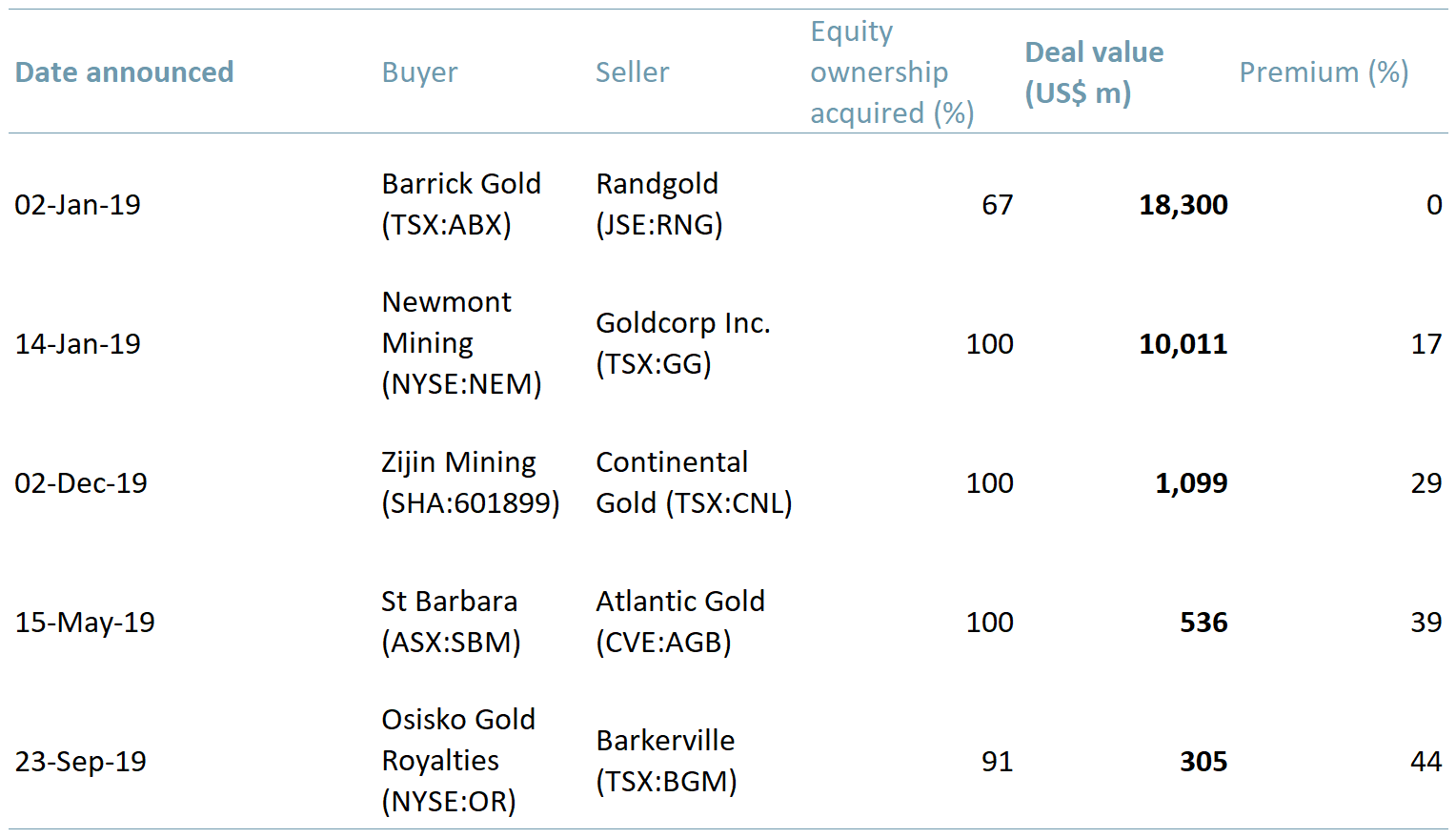
Task: Select the Barrick Gold (TSX:ABX) cell
Action: click(461, 204)
